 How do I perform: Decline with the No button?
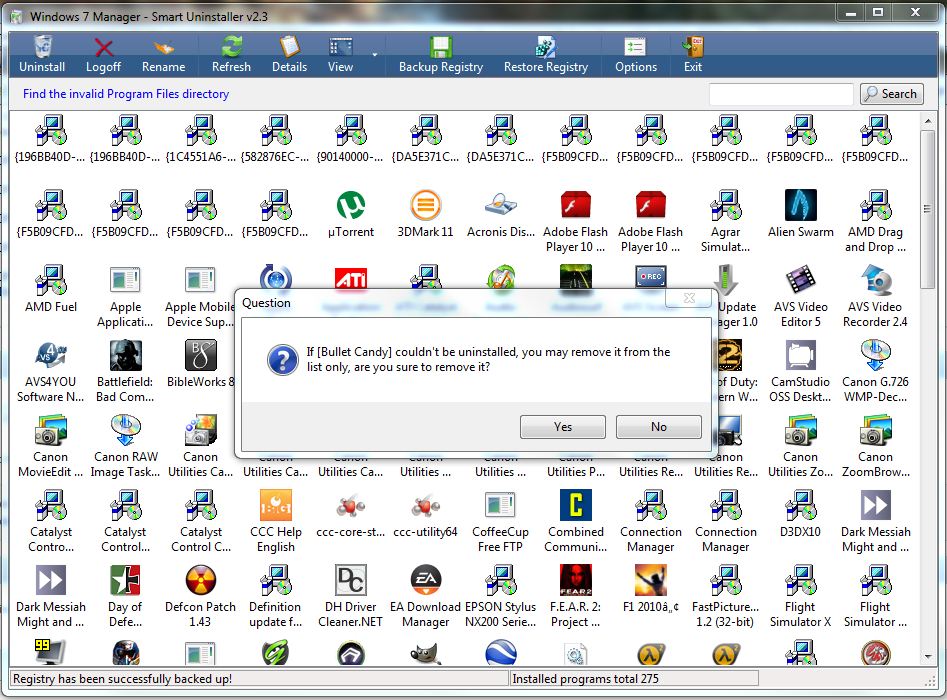(658, 427)
